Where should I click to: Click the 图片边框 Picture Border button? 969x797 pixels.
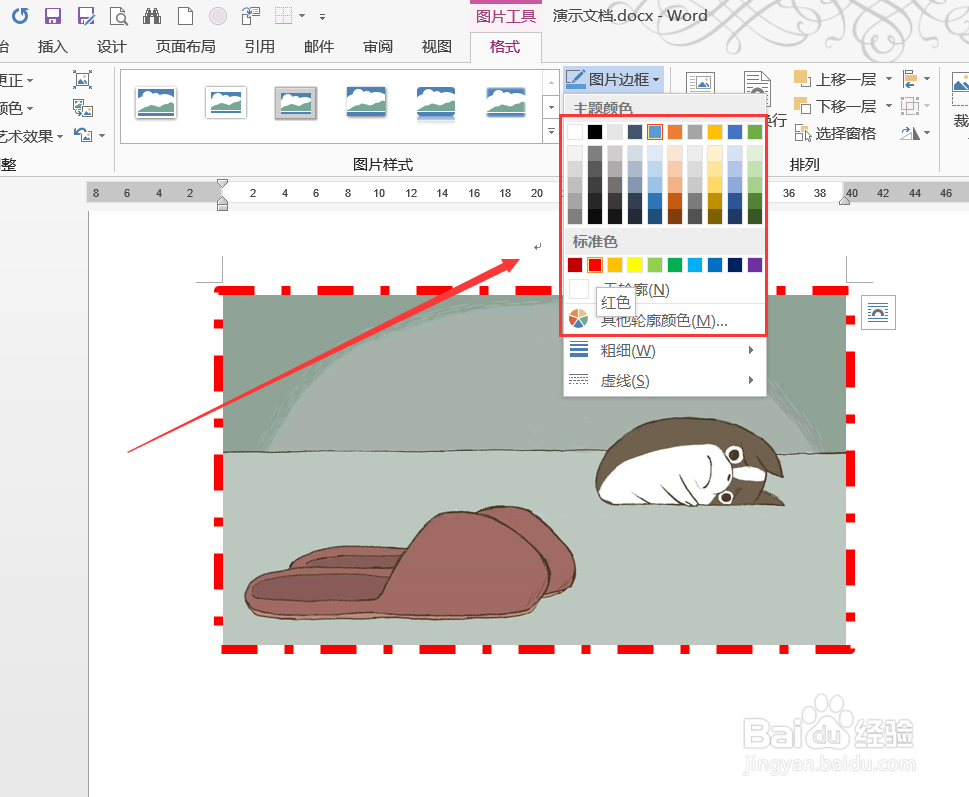[612, 80]
